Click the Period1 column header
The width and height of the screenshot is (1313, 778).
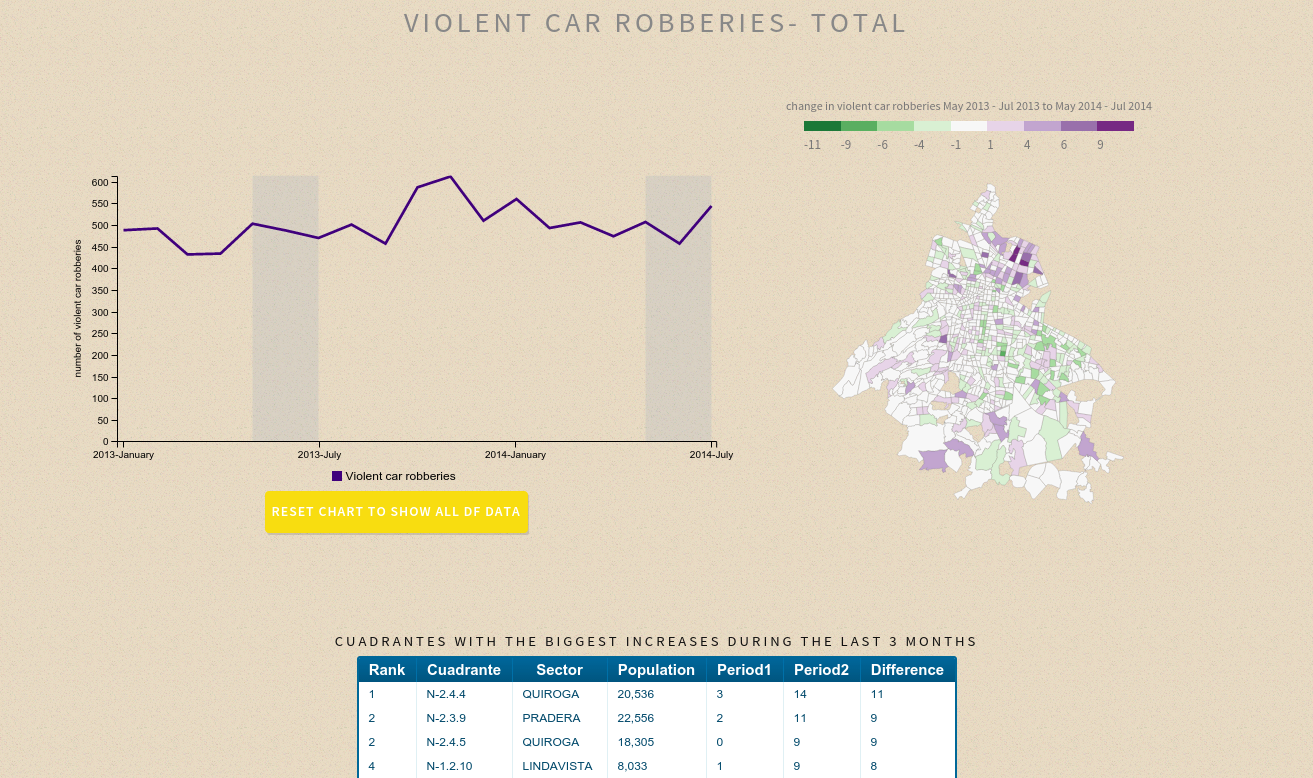pyautogui.click(x=744, y=670)
